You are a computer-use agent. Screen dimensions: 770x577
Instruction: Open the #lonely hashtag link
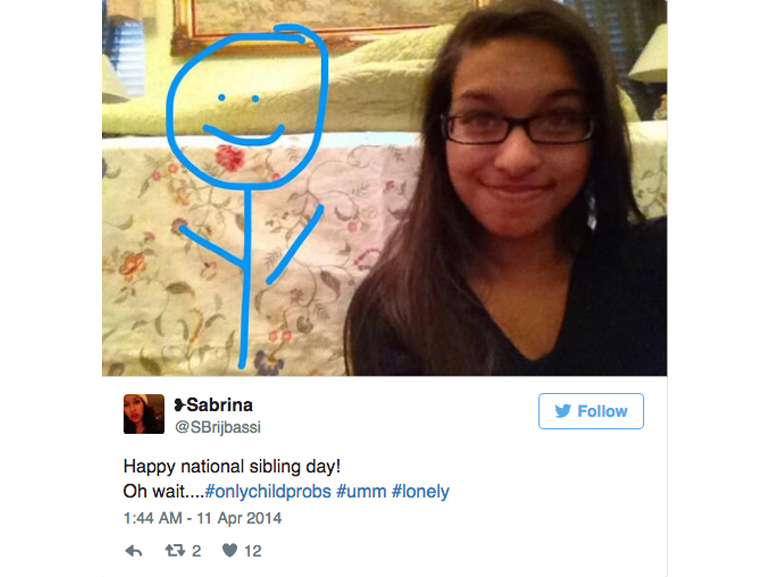coord(420,491)
